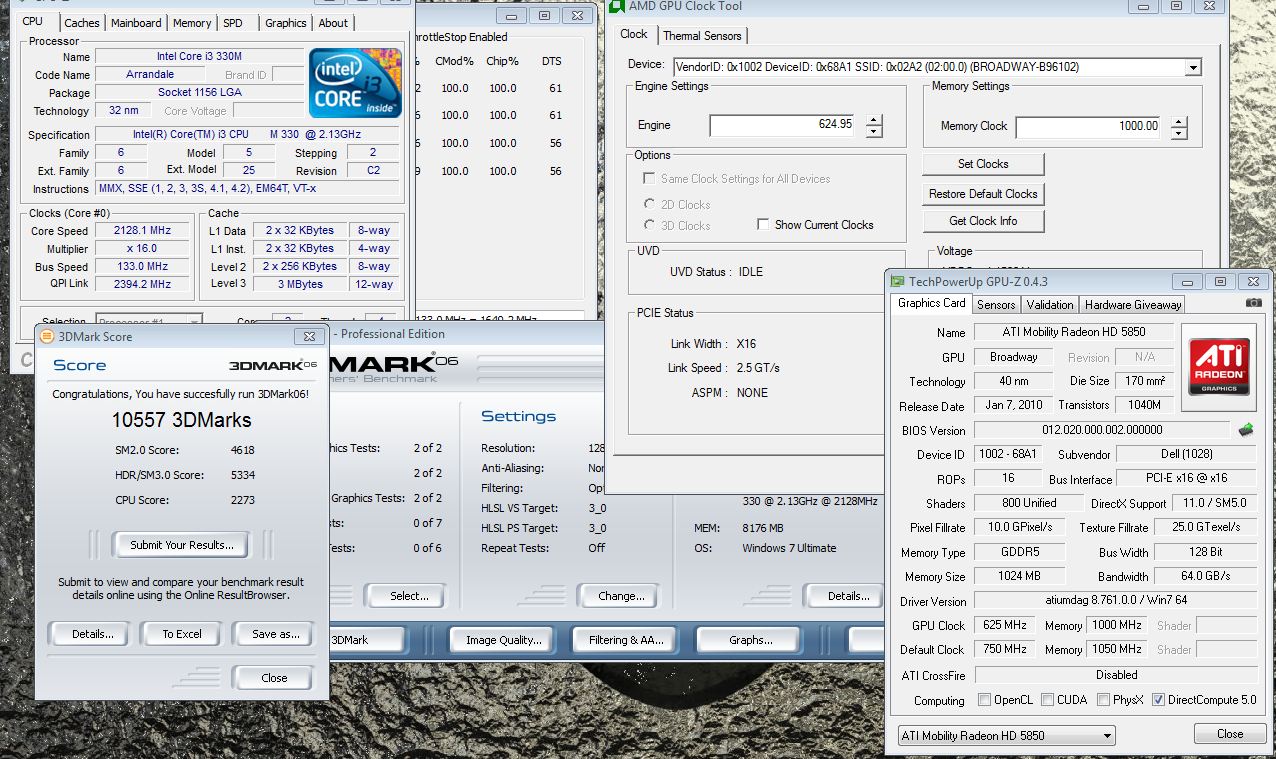Click the '10557 3DMarks' score text
This screenshot has width=1276, height=759.
[182, 420]
